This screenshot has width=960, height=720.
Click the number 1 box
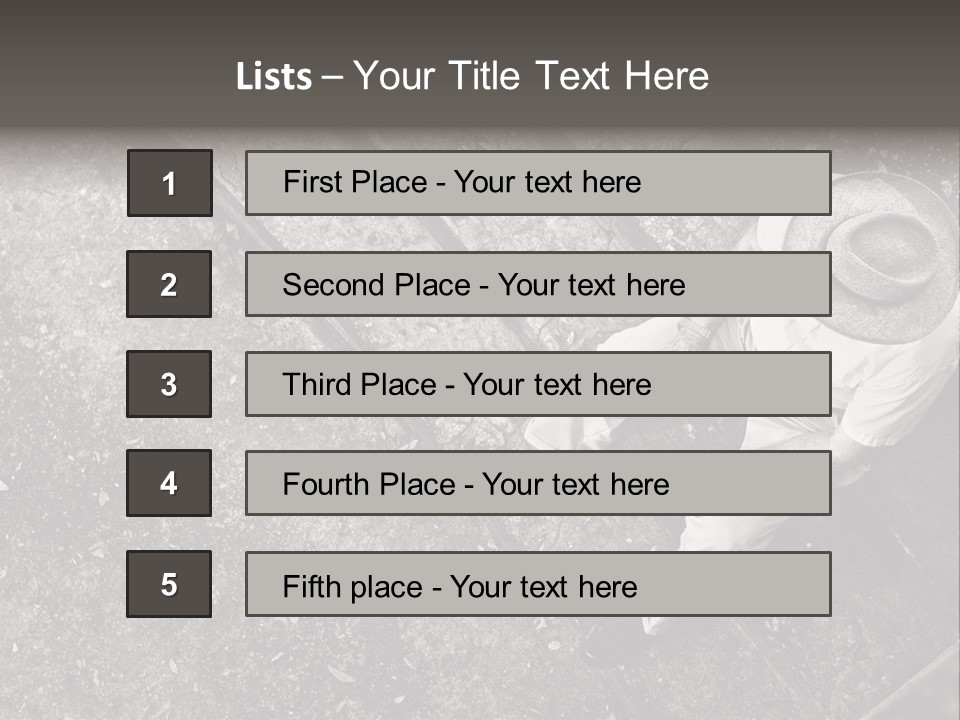pyautogui.click(x=170, y=183)
